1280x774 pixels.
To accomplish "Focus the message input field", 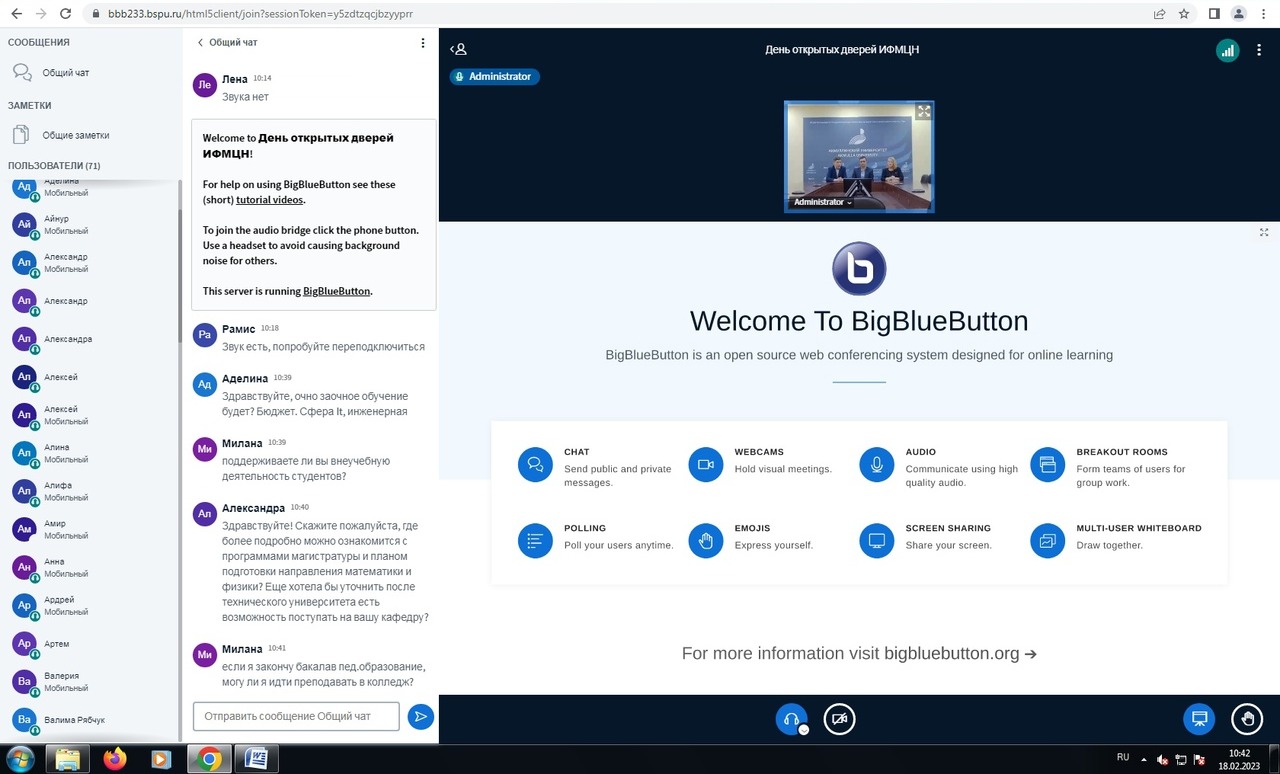I will pyautogui.click(x=296, y=716).
